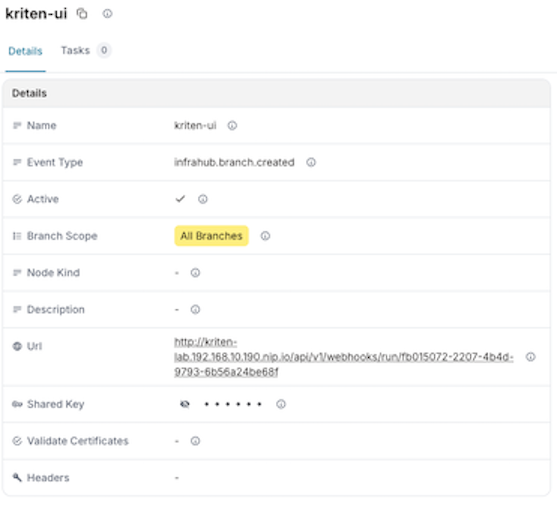This screenshot has height=525, width=557.
Task: Click the Branch Scope label
Action: pos(62,236)
